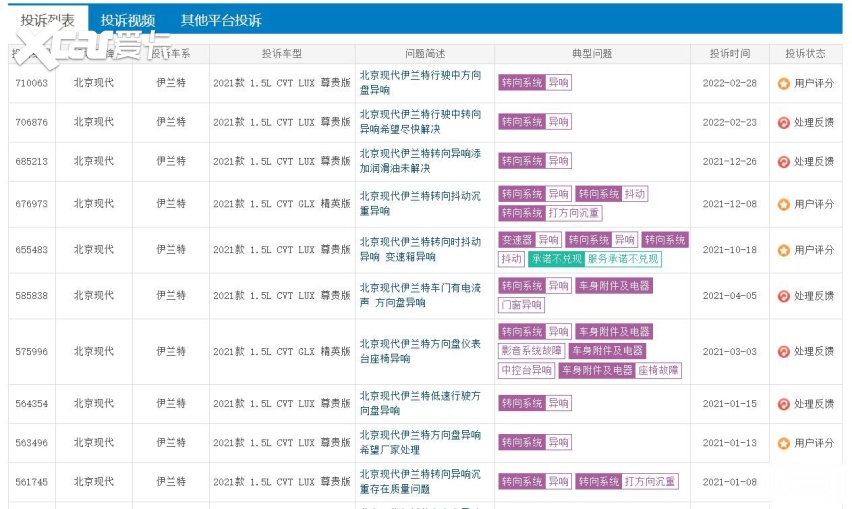Open complaint 北京现代伊兰特方向盘仪表台座椅异响
The image size is (852, 509).
pyautogui.click(x=420, y=351)
